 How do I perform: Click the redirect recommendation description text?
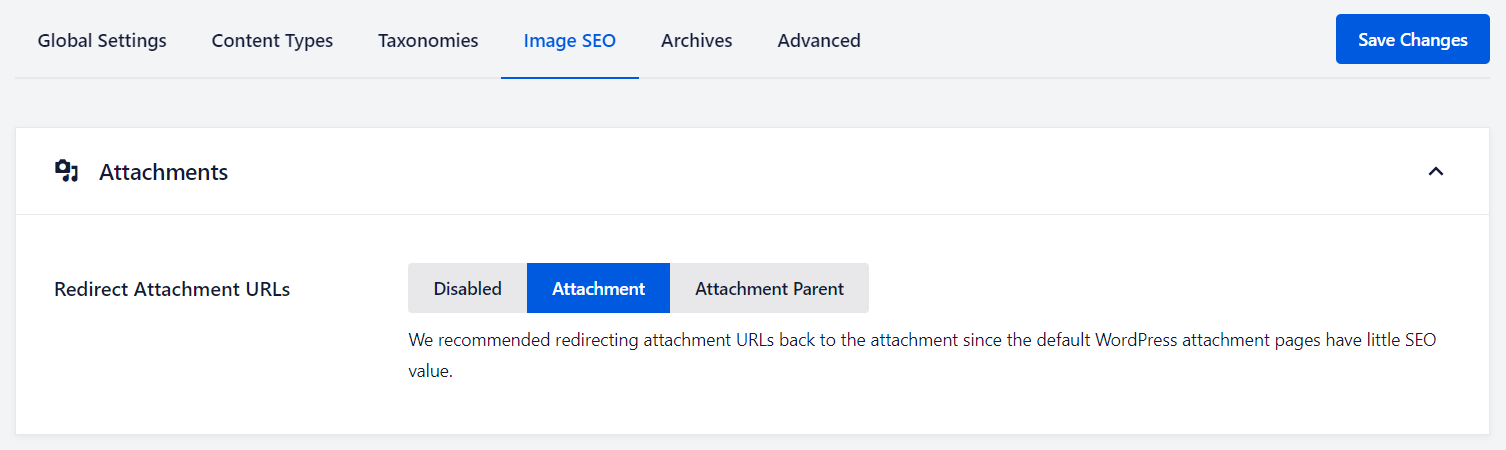(700, 340)
